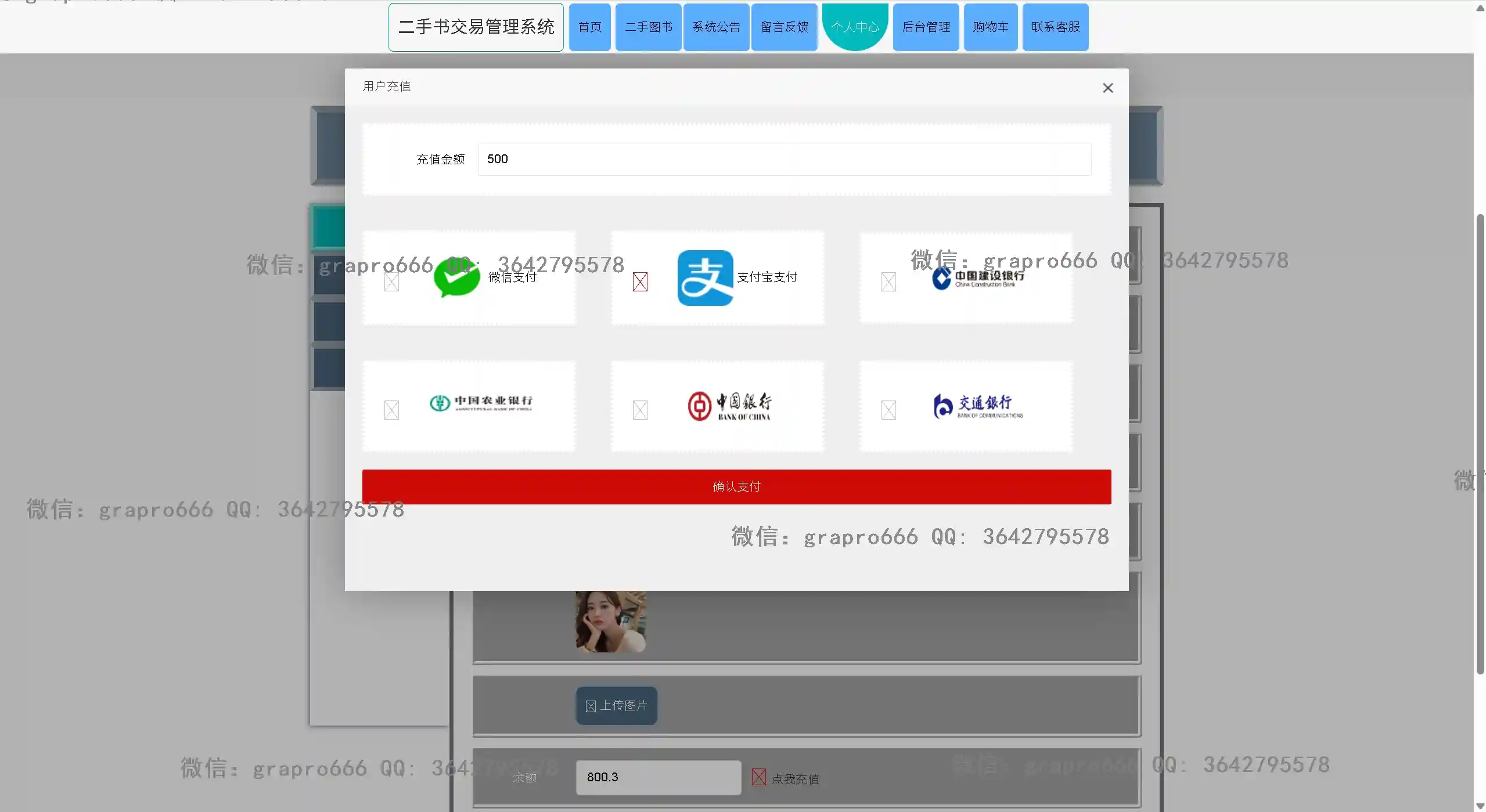Go to 购物车 in the navigation bar
This screenshot has width=1486, height=812.
990,27
